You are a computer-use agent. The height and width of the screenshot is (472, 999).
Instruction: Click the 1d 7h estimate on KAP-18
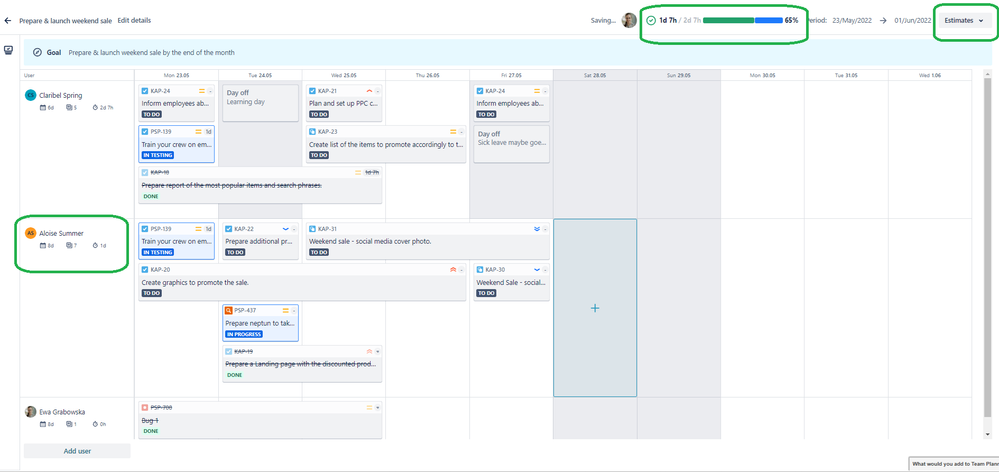pyautogui.click(x=371, y=172)
